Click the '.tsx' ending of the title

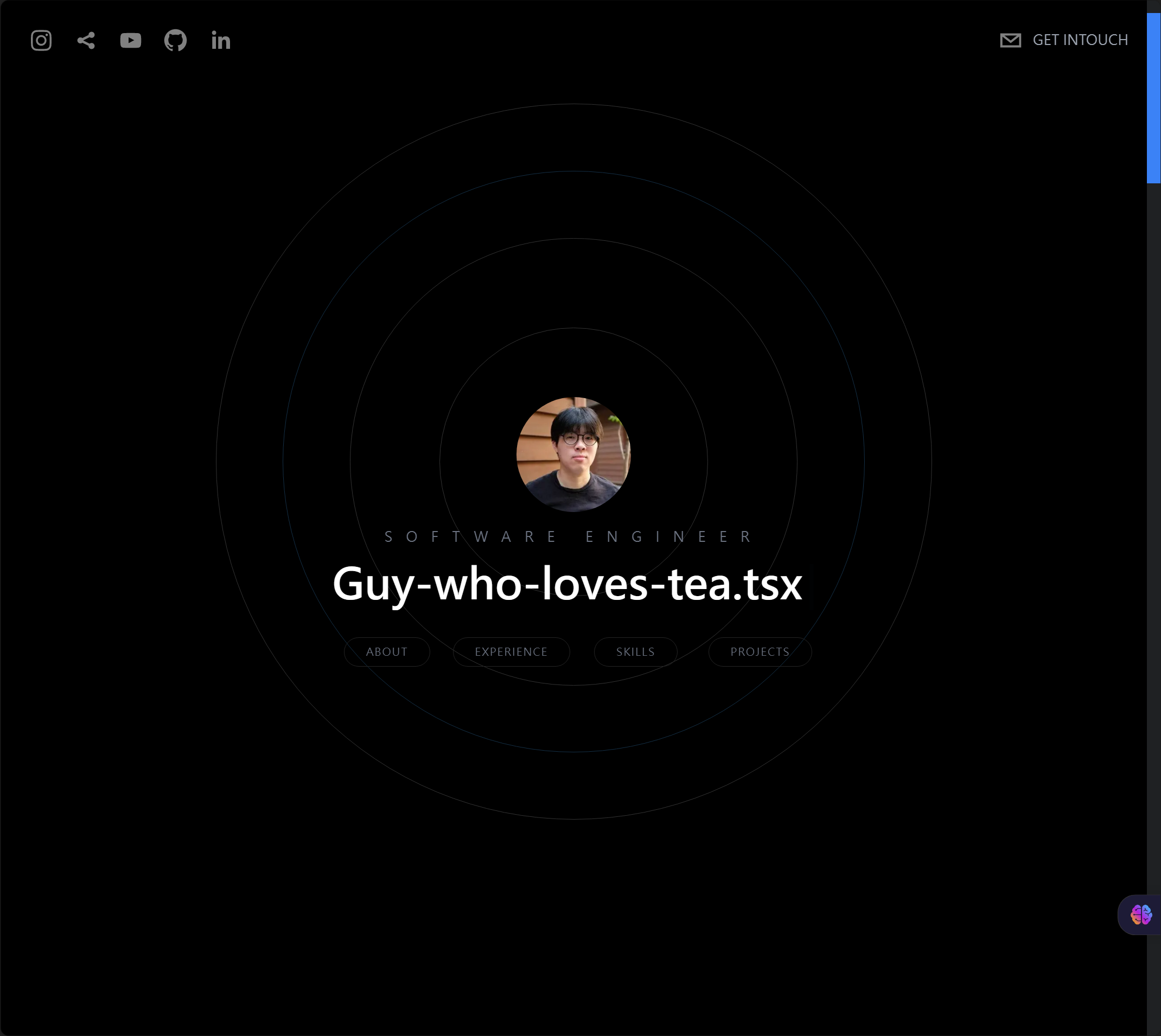(769, 585)
